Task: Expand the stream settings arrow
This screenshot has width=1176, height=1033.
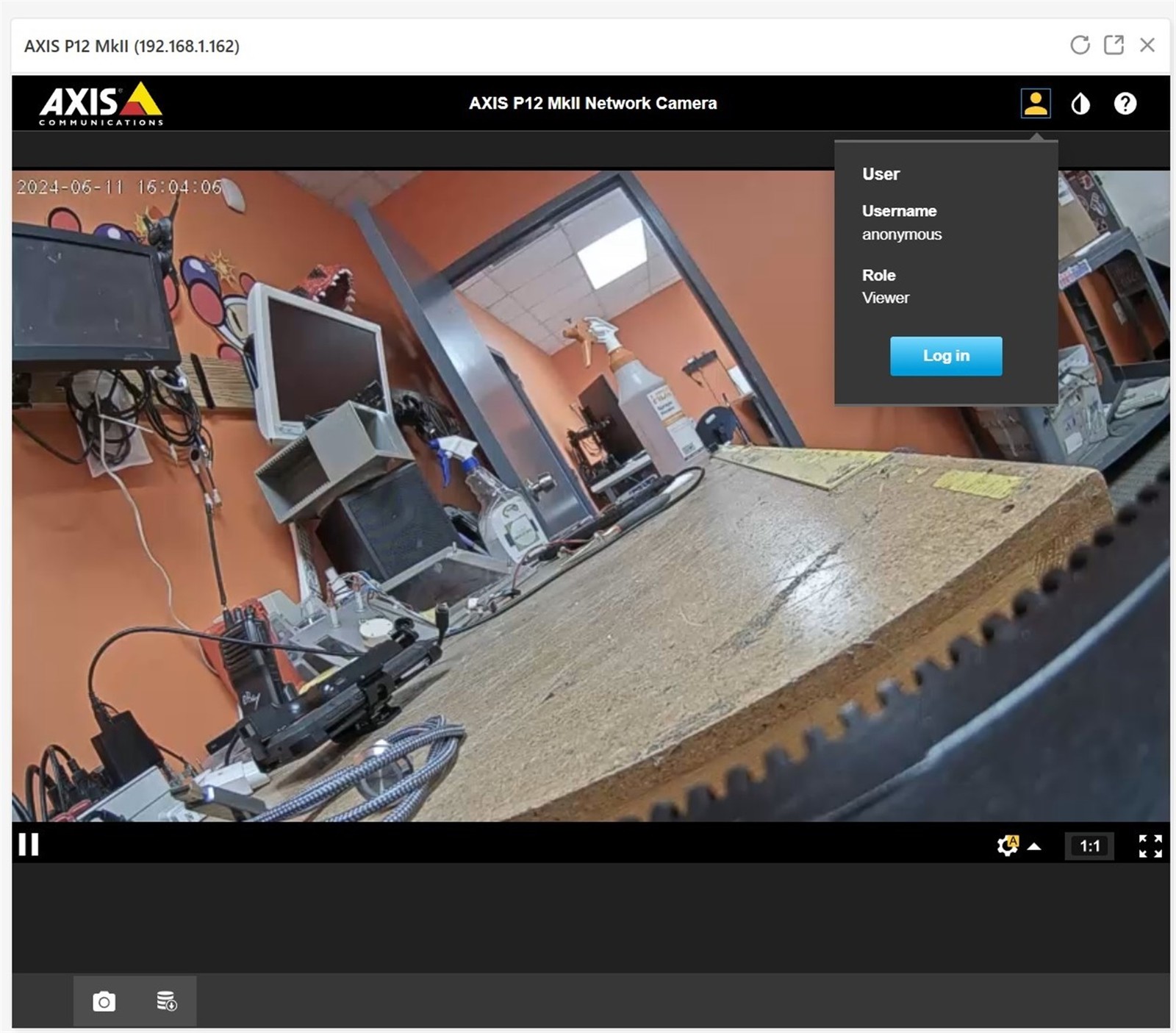Action: click(x=1034, y=846)
